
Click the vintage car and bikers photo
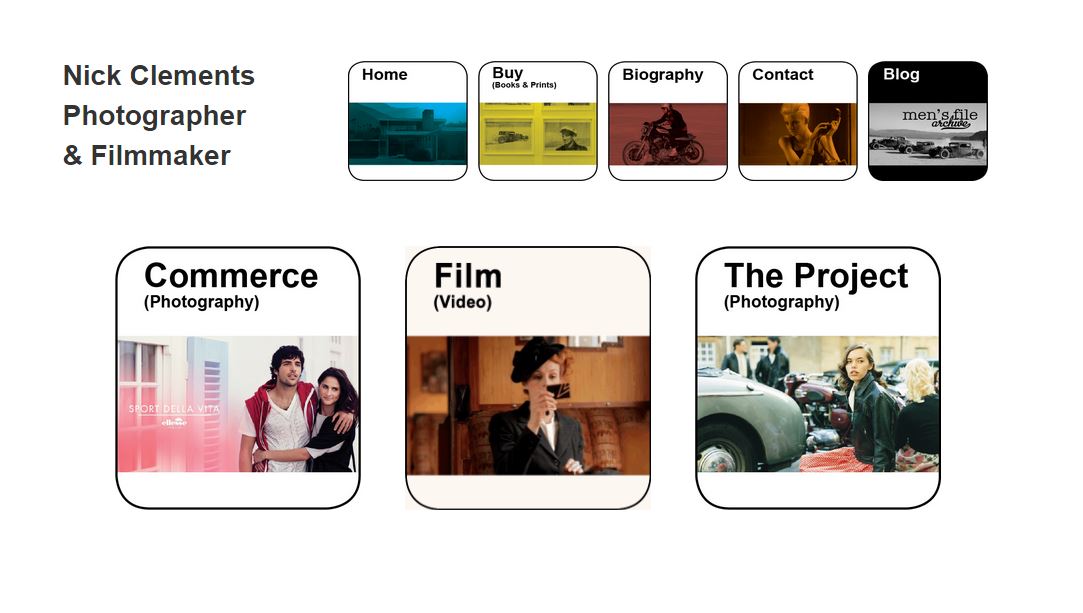(818, 404)
